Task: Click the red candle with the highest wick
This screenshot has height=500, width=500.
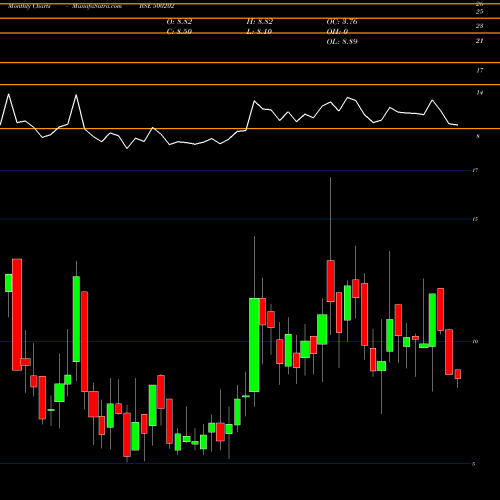Action: click(331, 281)
